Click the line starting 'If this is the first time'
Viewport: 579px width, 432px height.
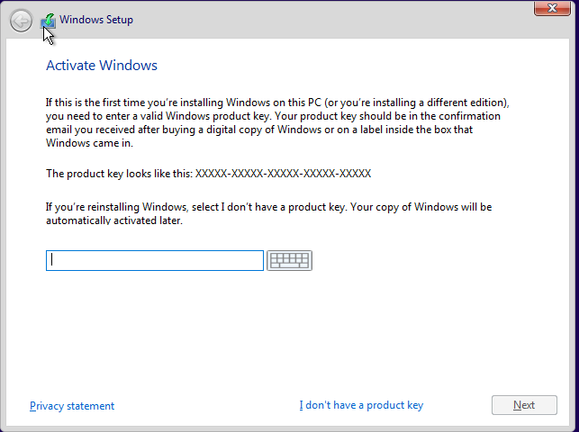click(x=278, y=102)
